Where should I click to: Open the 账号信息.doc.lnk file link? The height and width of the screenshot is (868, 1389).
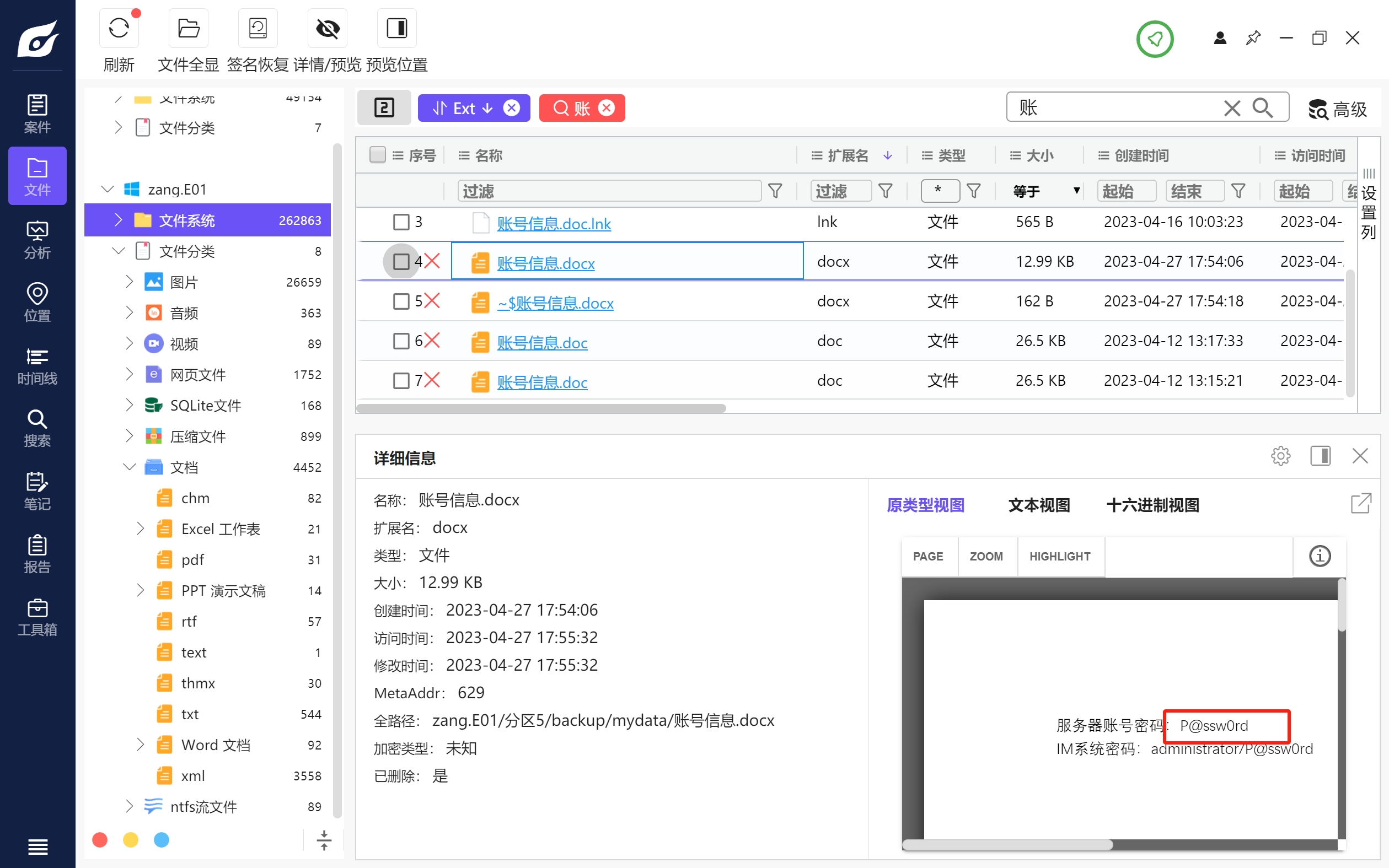click(x=554, y=223)
